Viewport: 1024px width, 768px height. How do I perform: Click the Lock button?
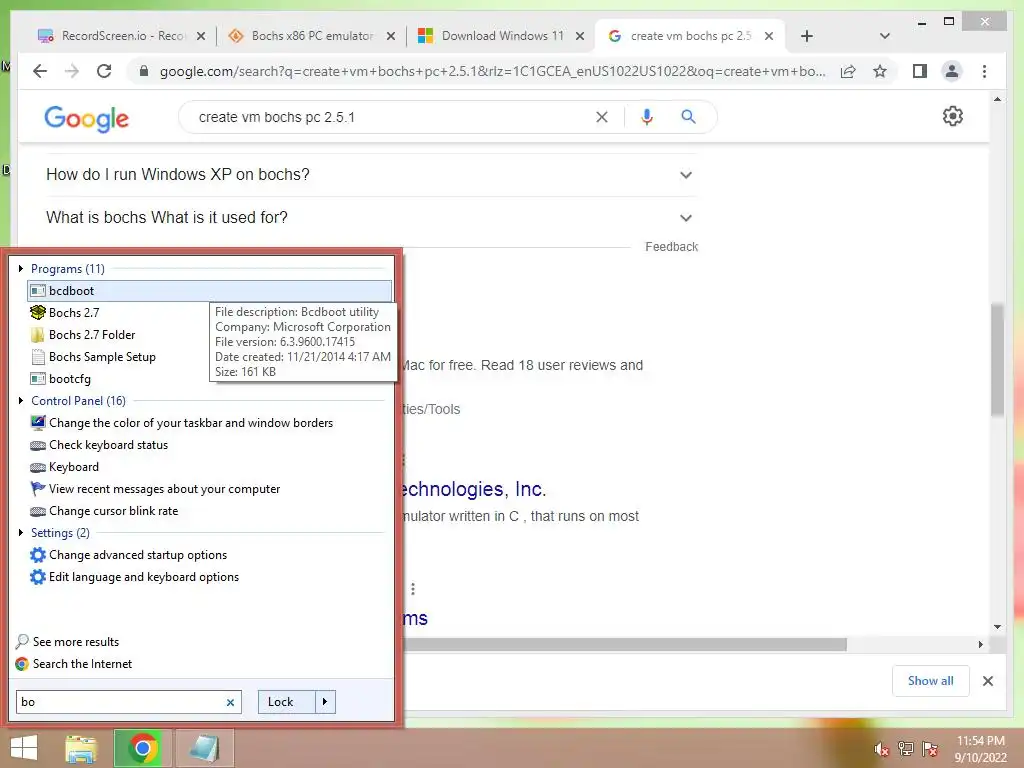(x=287, y=702)
